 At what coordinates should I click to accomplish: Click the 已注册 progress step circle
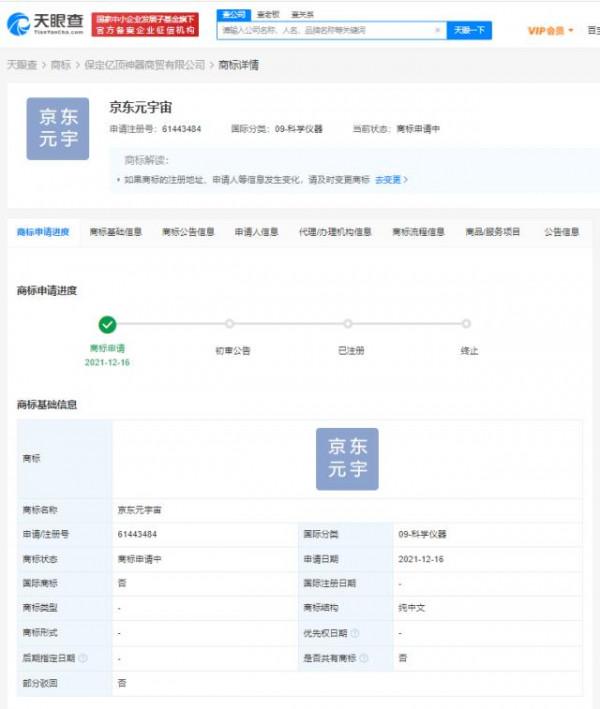pyautogui.click(x=348, y=324)
